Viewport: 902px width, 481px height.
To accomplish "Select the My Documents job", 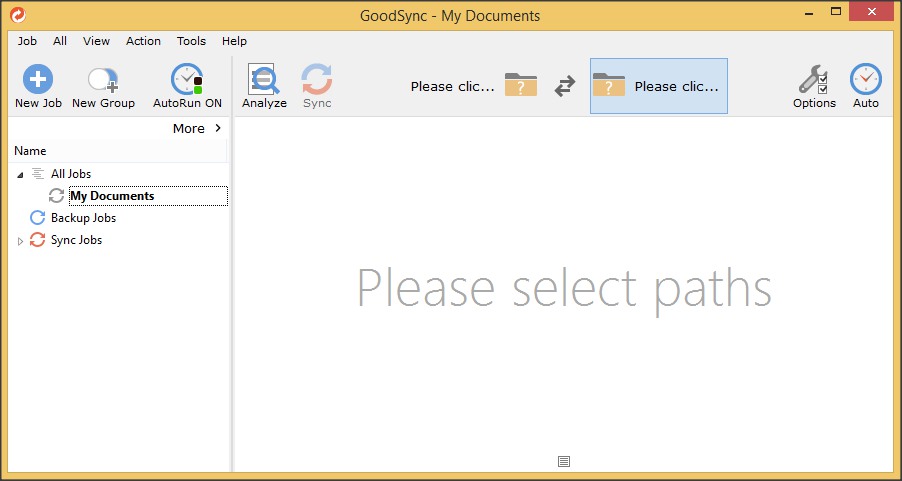I will [x=112, y=196].
